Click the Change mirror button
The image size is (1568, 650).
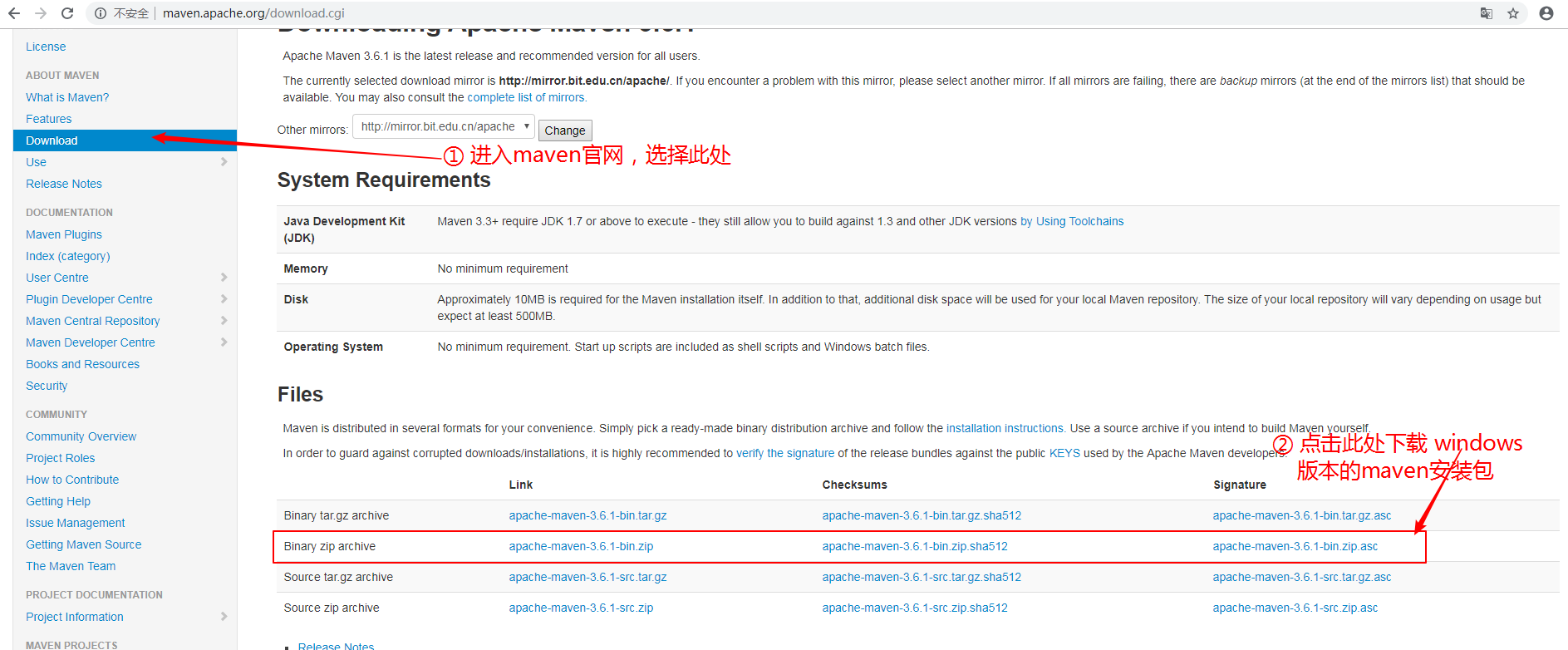(565, 130)
